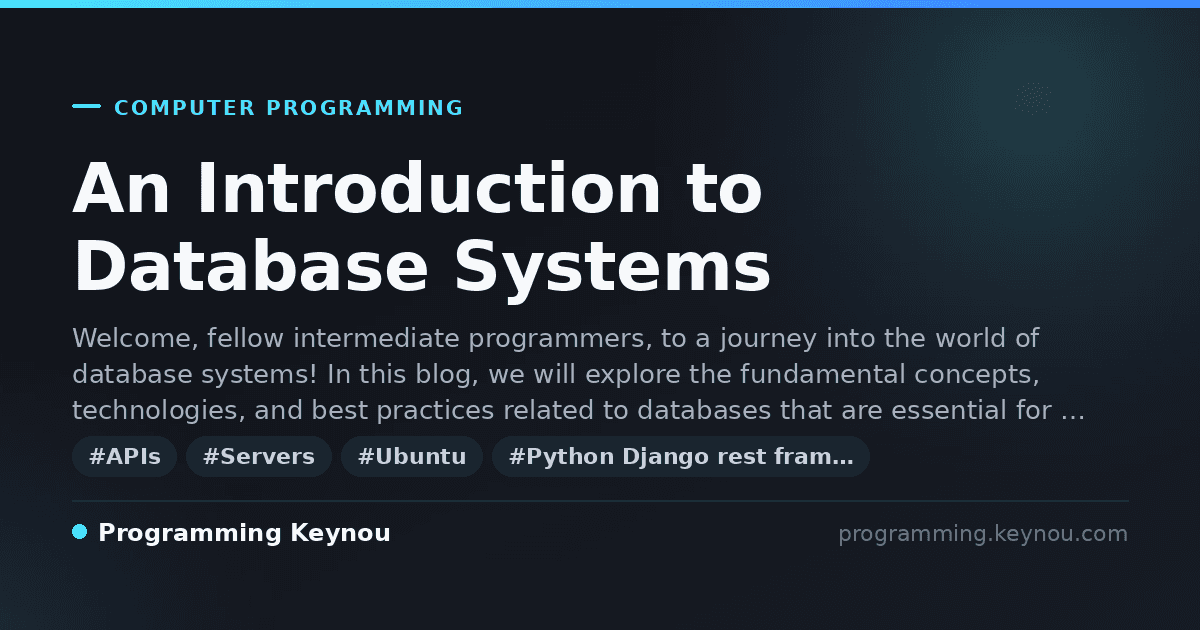Select the #APIs tag
This screenshot has width=1200, height=630.
125,457
